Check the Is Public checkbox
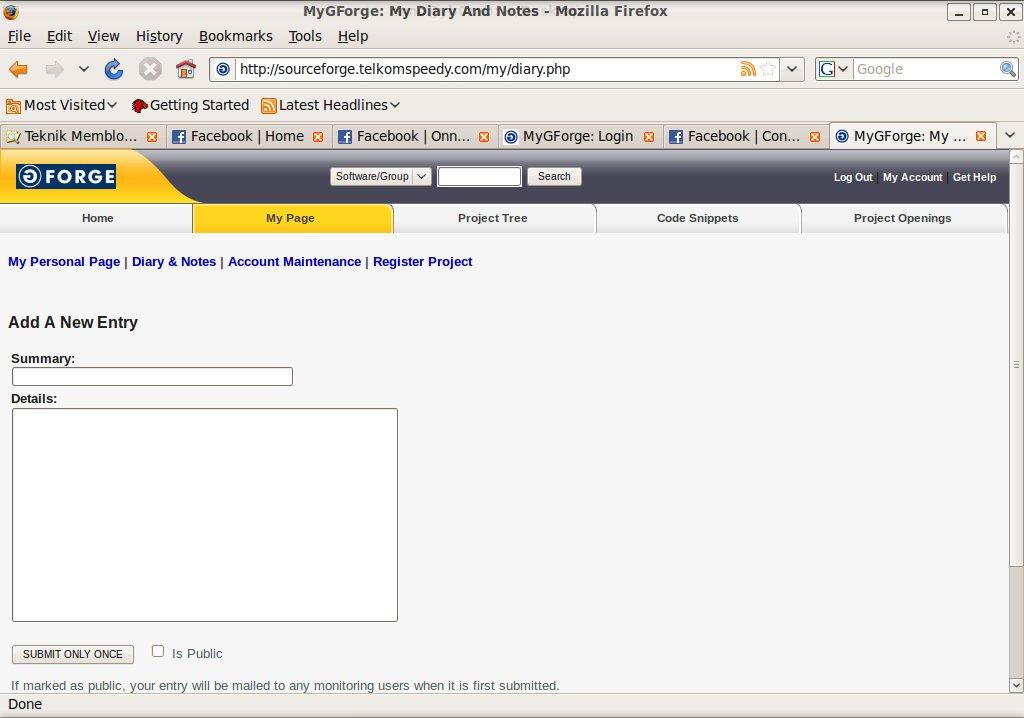 (157, 651)
